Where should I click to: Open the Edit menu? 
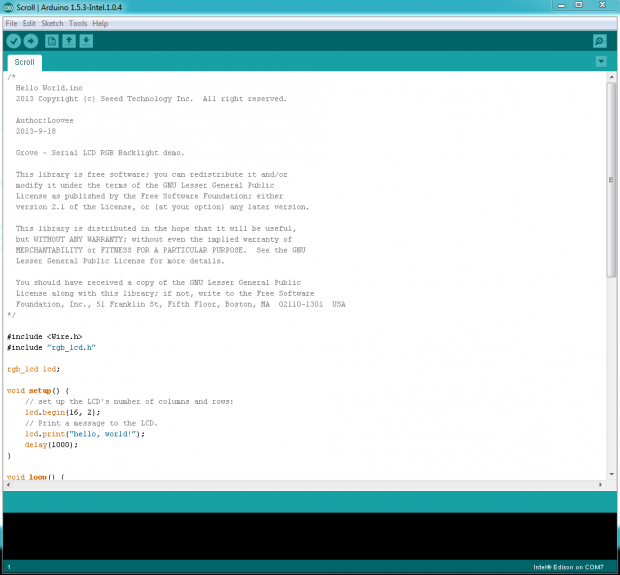click(x=29, y=23)
